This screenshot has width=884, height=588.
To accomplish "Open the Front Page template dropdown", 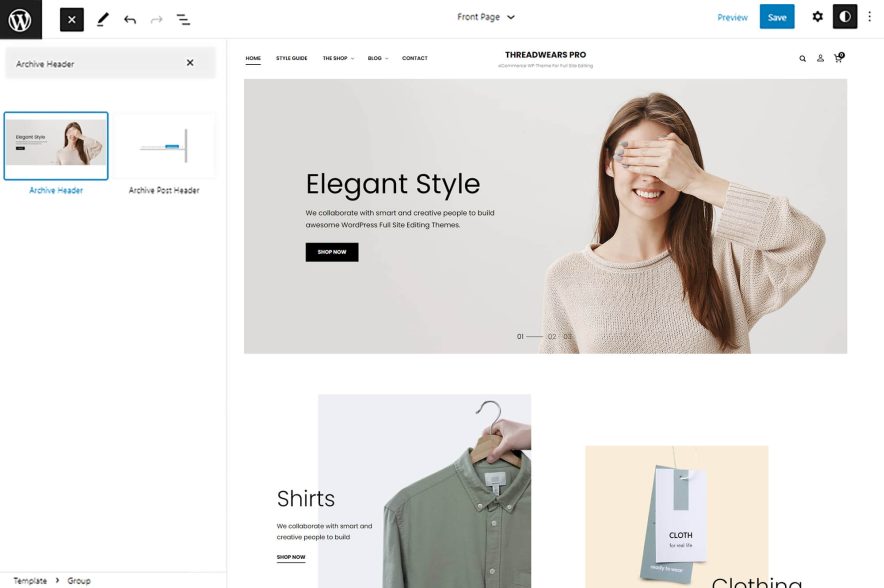I will pos(484,16).
